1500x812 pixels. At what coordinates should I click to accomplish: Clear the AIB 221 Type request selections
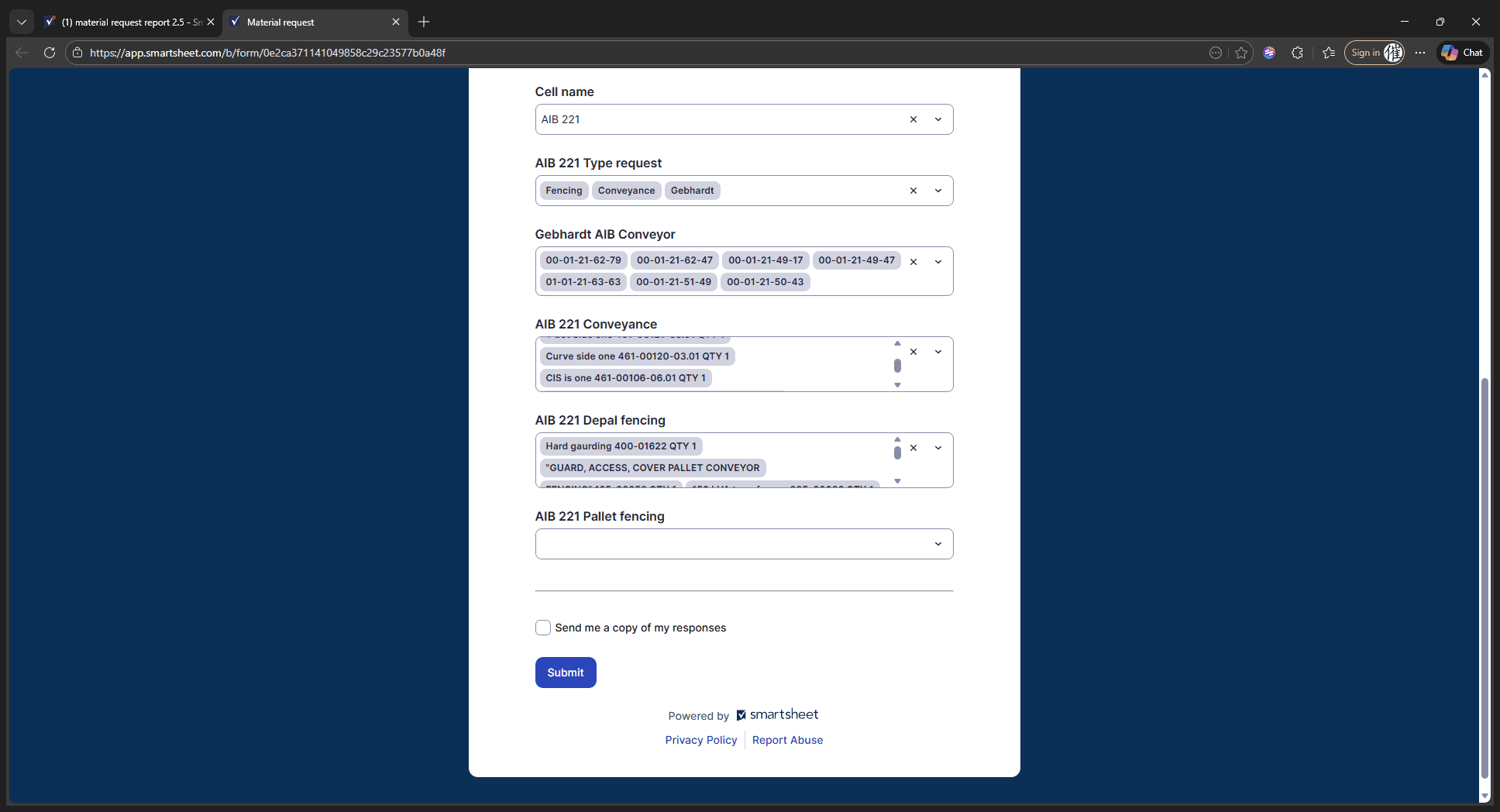tap(913, 191)
